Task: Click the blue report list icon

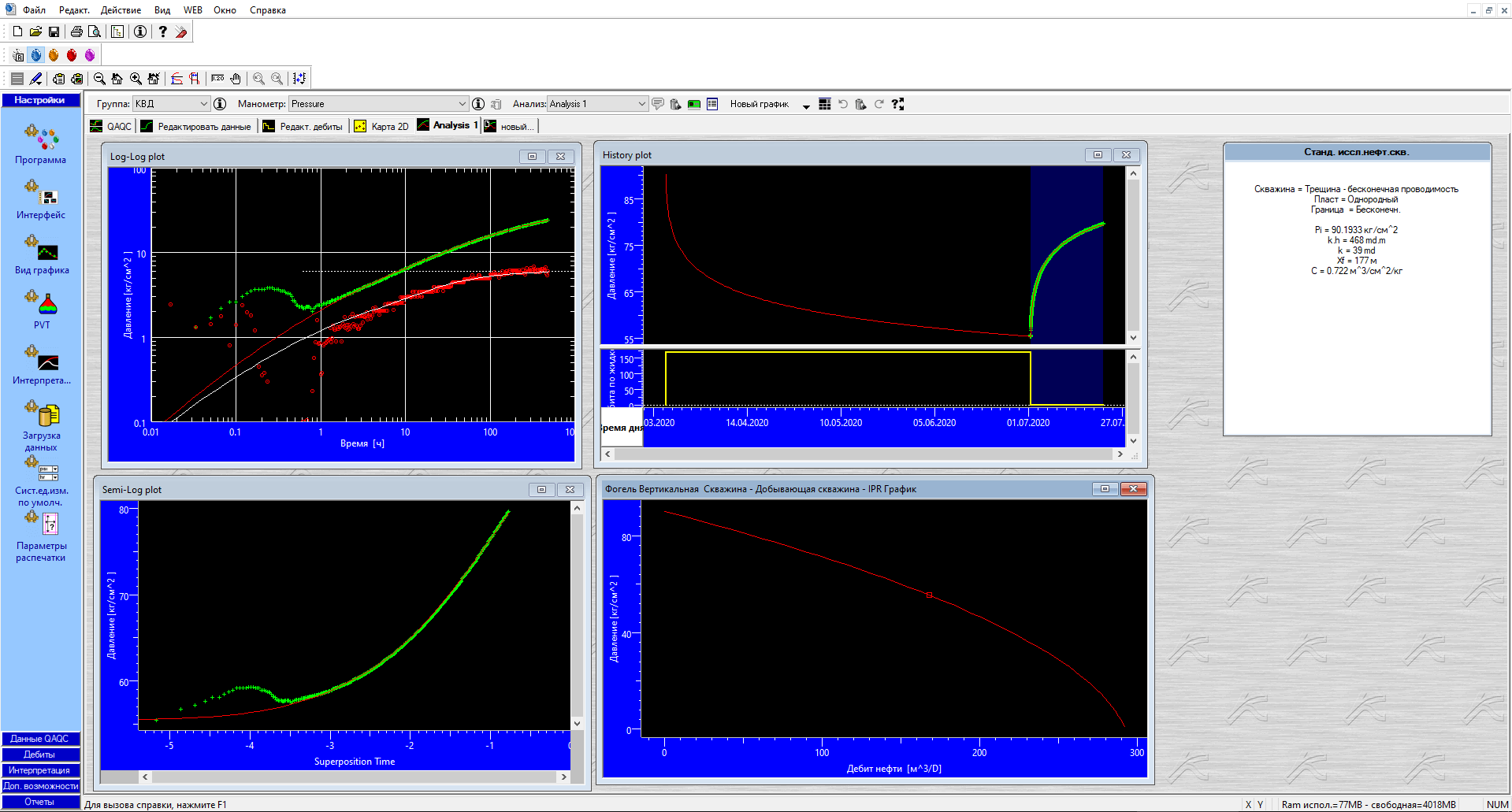Action: tap(712, 104)
